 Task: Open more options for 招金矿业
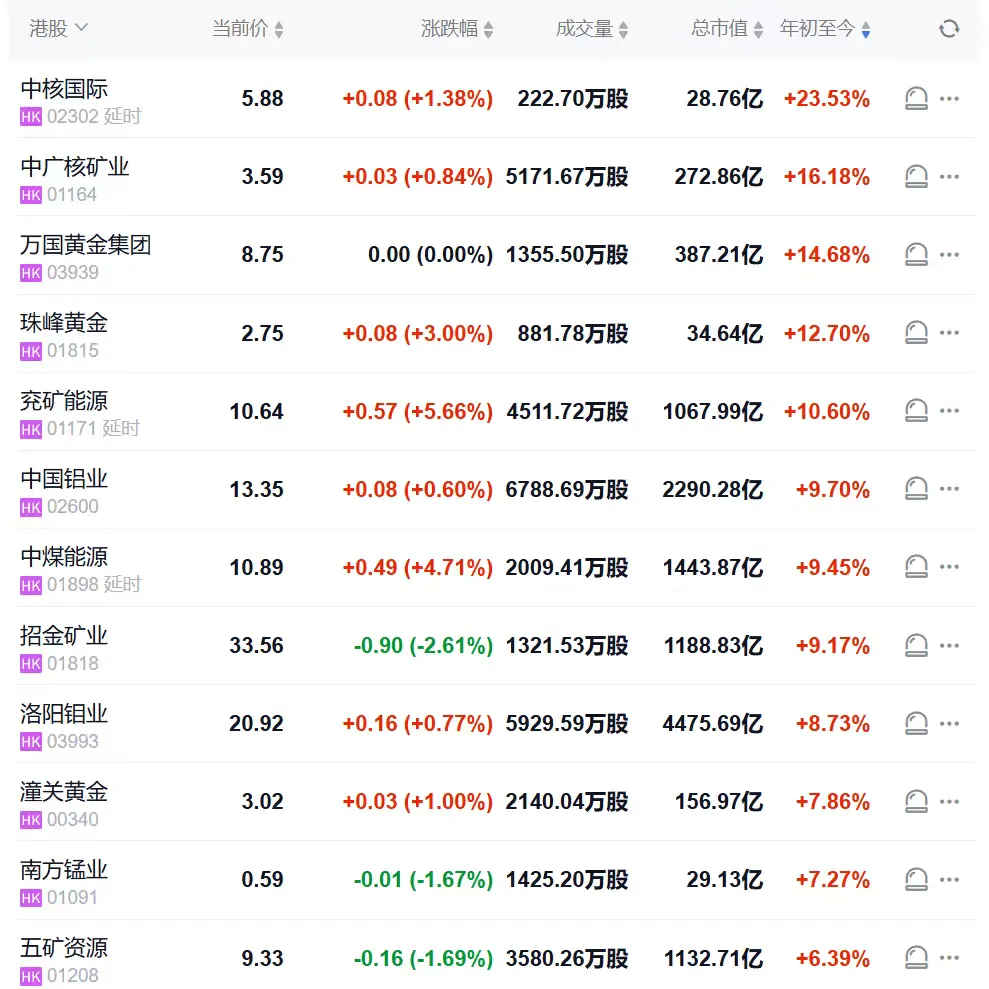(x=949, y=645)
